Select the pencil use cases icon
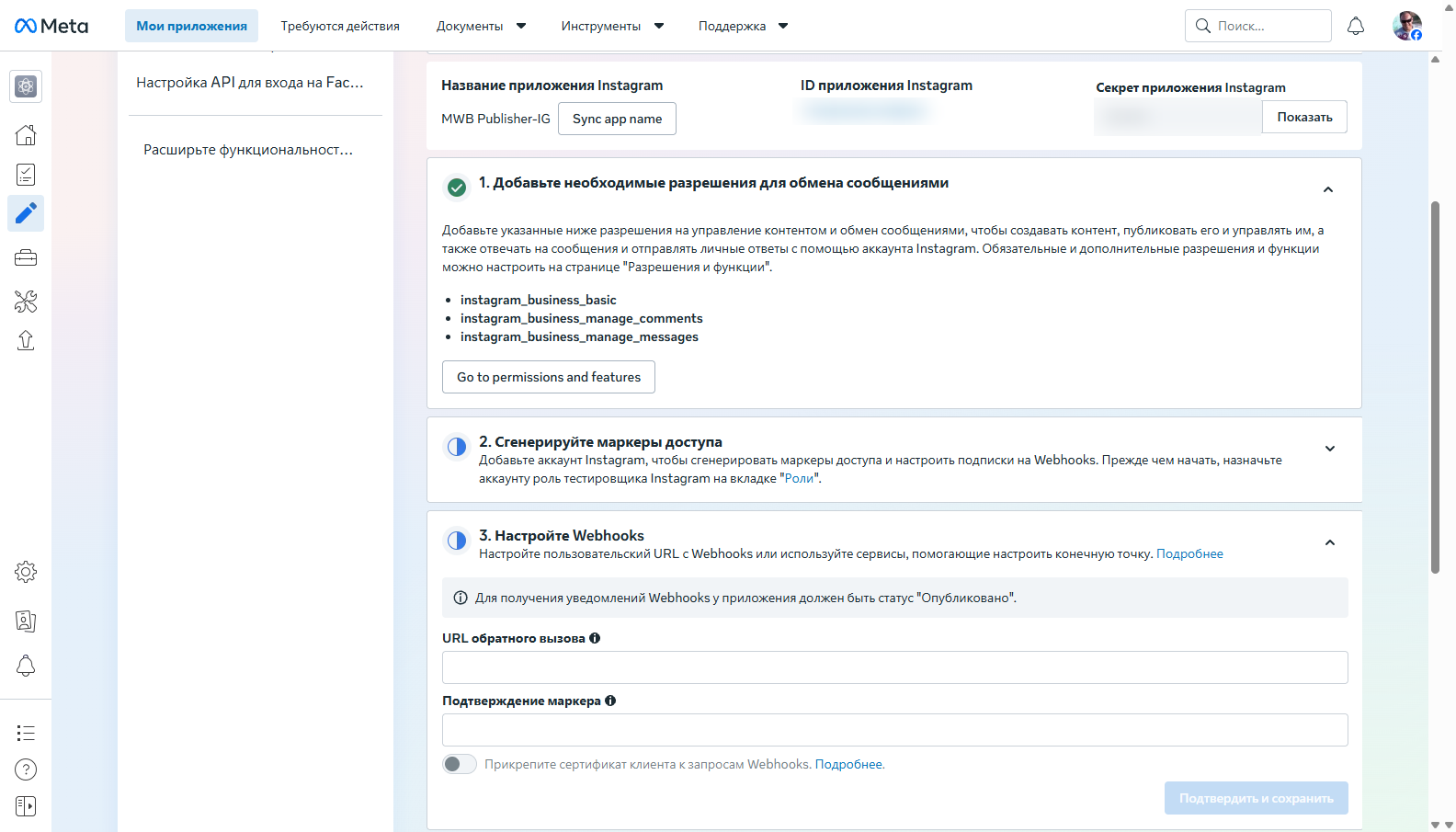 (26, 213)
